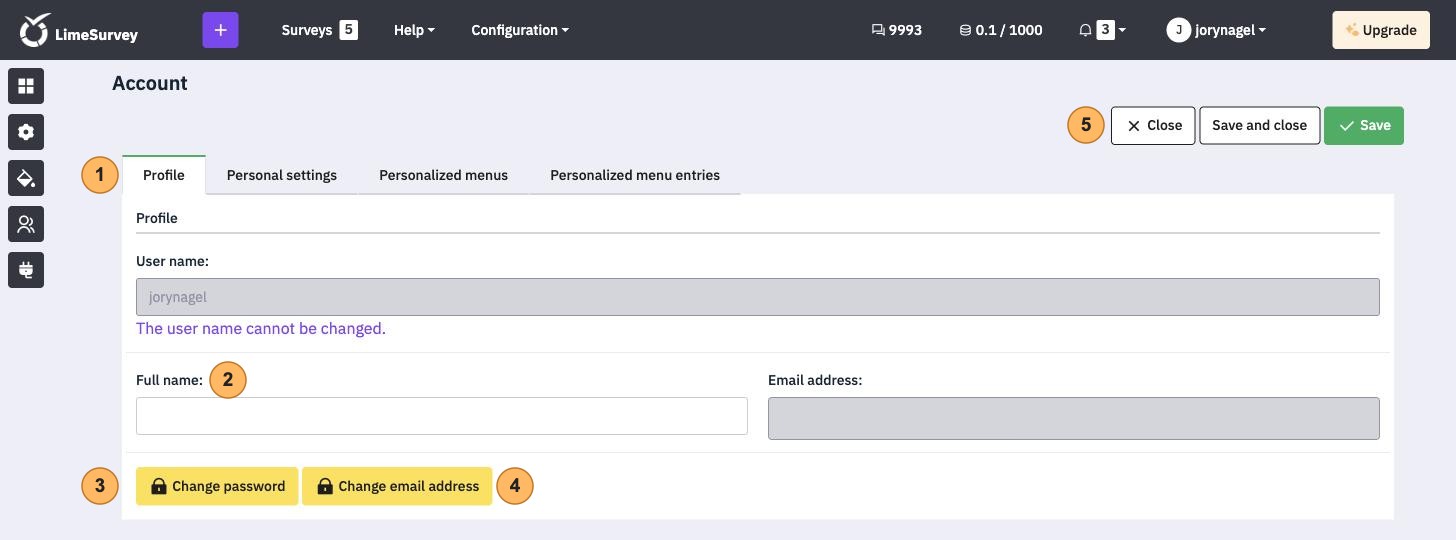Click the Surveys count badge 5
The width and height of the screenshot is (1456, 540).
(x=348, y=30)
